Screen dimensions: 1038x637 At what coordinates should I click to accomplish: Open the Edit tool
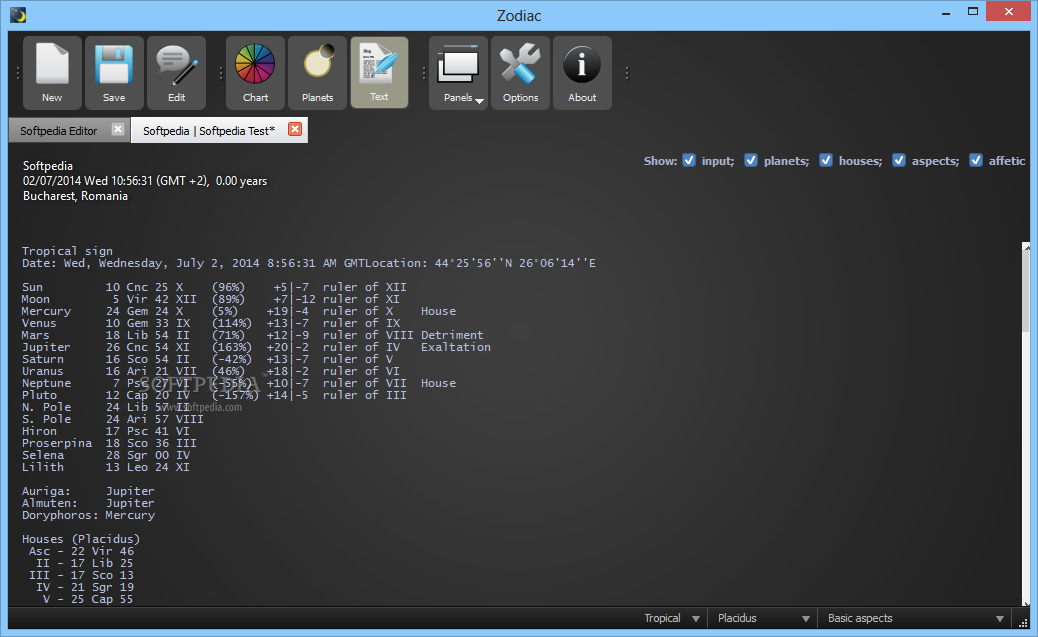[176, 73]
